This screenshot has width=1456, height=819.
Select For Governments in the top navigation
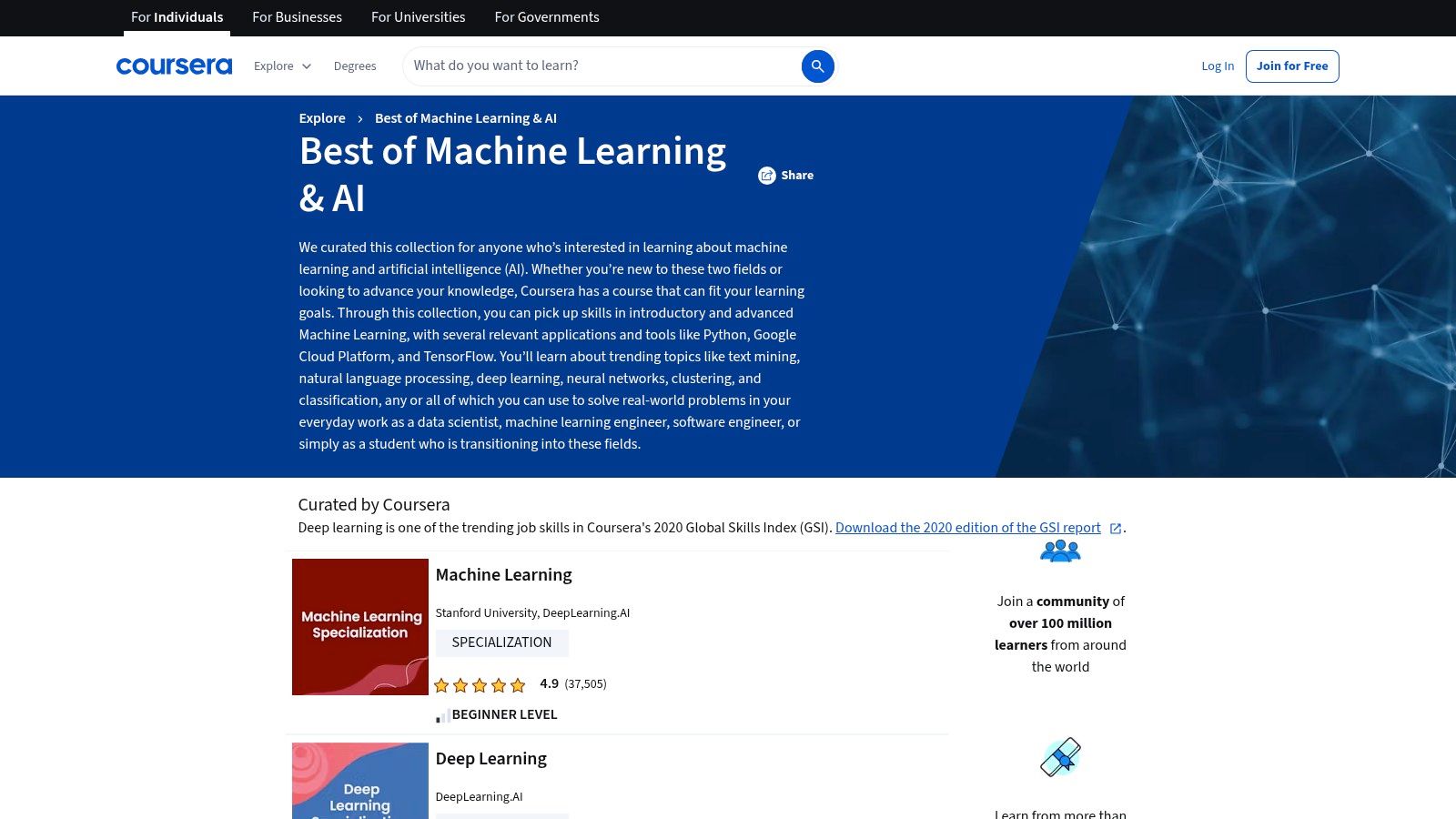[546, 16]
